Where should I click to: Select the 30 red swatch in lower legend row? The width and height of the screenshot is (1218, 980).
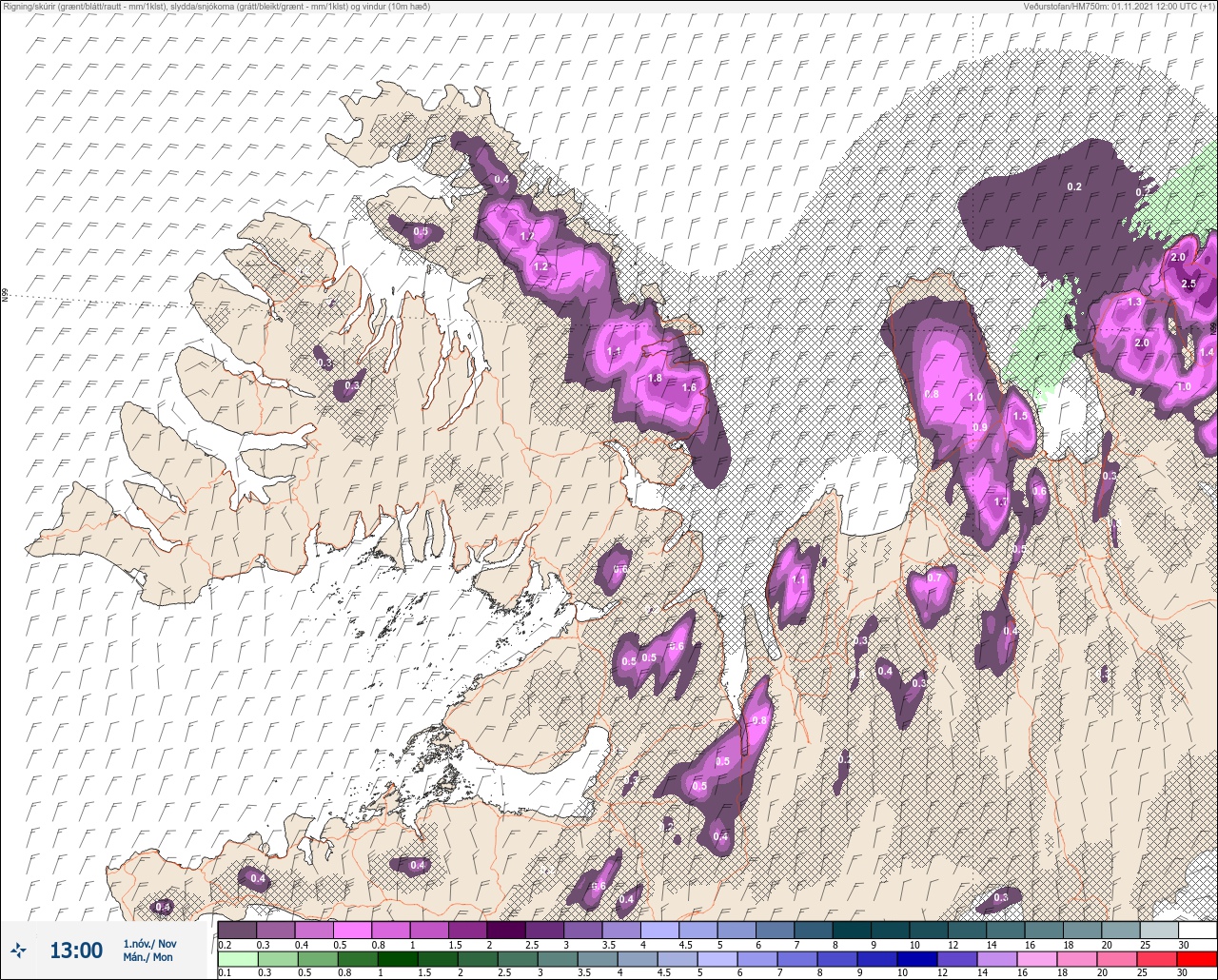pyautogui.click(x=1197, y=959)
